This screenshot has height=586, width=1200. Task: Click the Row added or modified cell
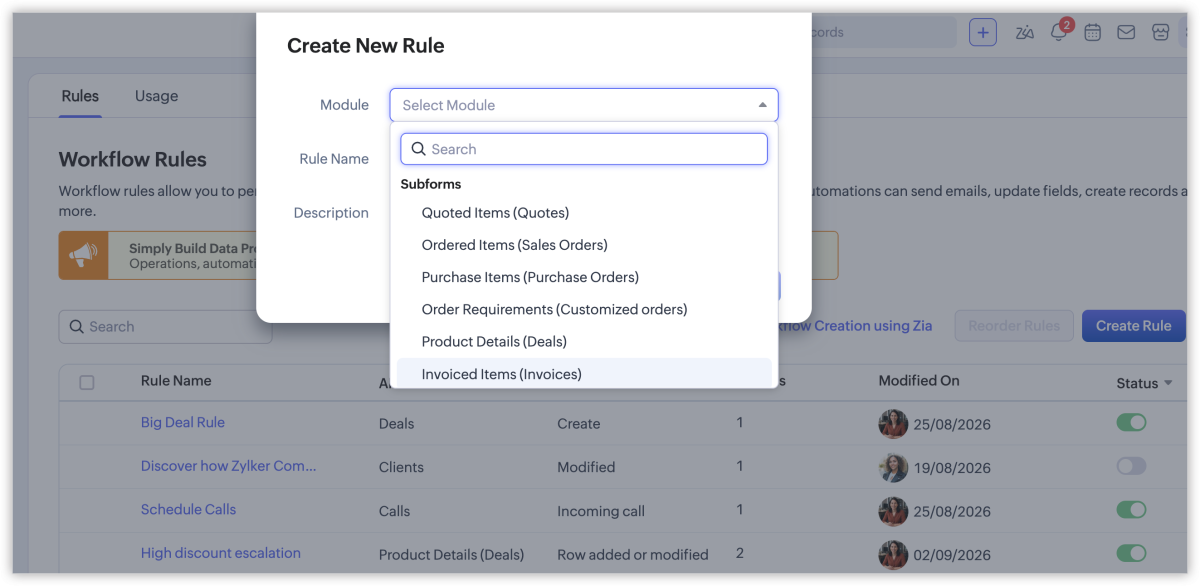point(633,554)
